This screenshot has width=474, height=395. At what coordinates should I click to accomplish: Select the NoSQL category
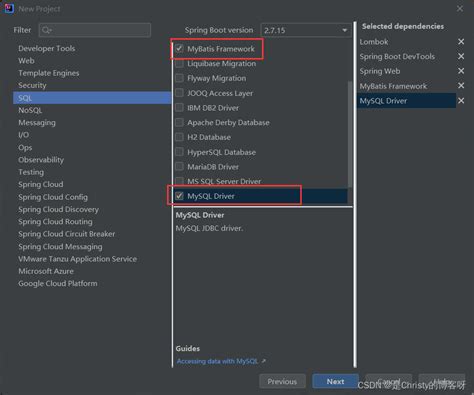[30, 110]
